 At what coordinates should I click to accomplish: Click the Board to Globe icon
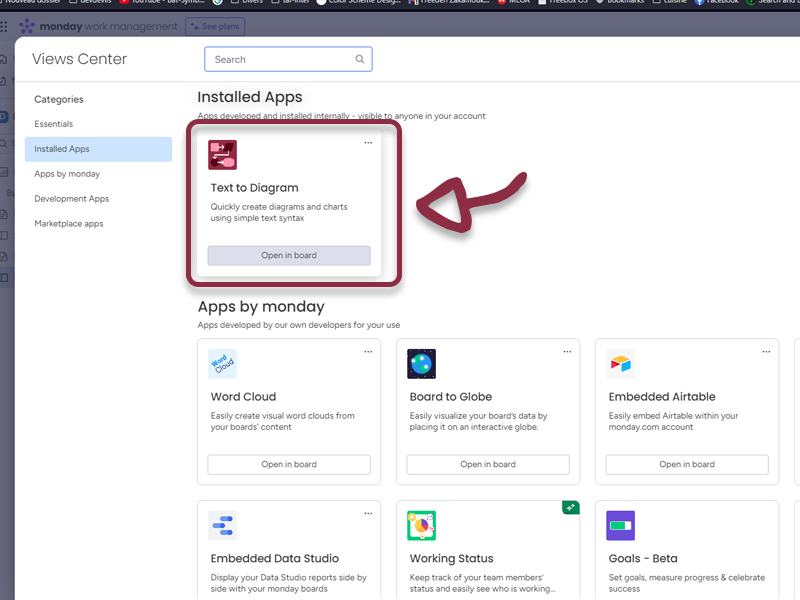pos(421,364)
